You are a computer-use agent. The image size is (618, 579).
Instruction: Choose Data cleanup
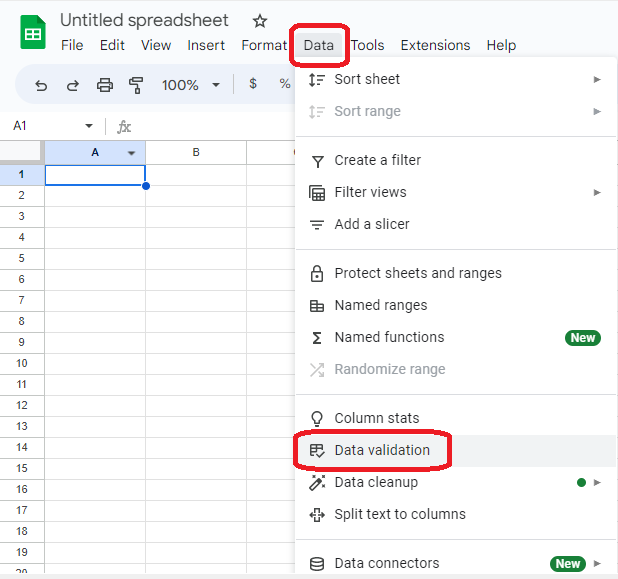coord(456,482)
